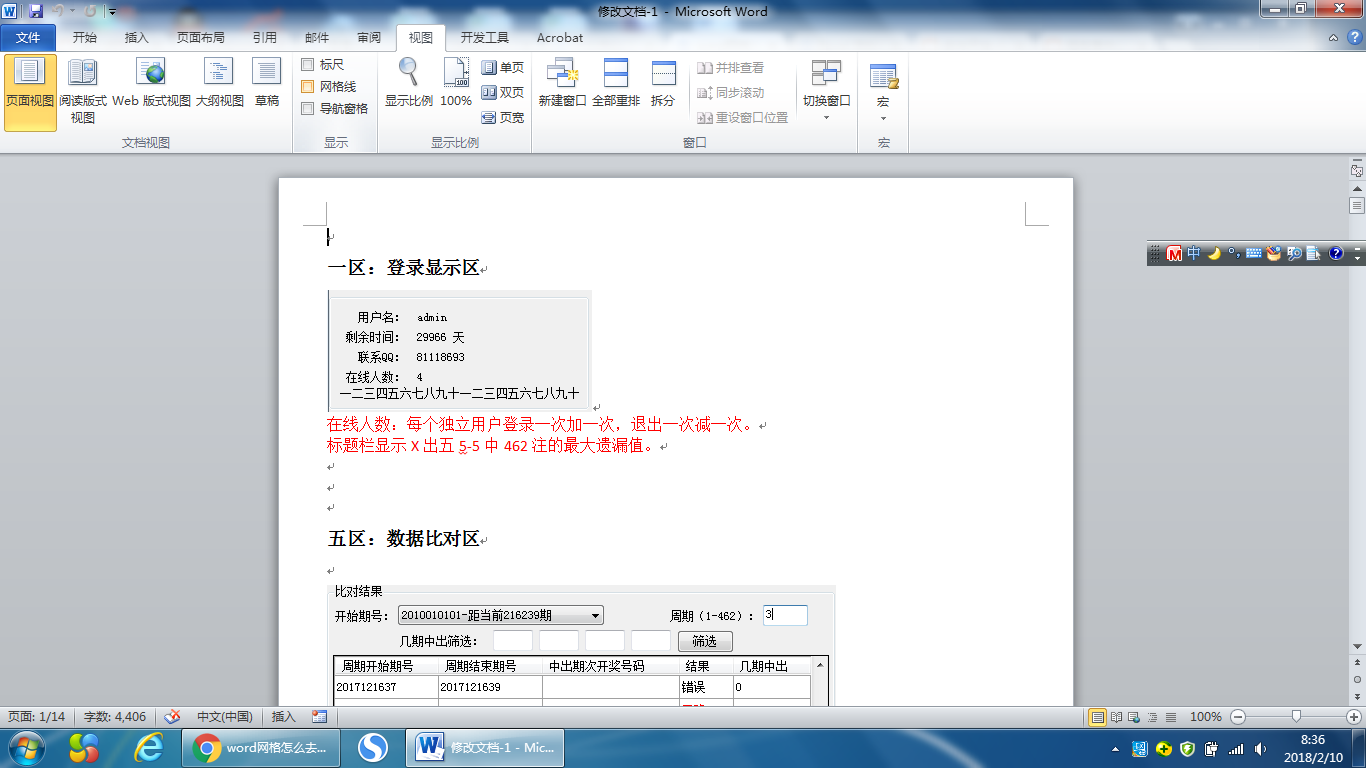Open Chrome taskbar window word网格怎么去
This screenshot has width=1366, height=768.
pyautogui.click(x=262, y=747)
